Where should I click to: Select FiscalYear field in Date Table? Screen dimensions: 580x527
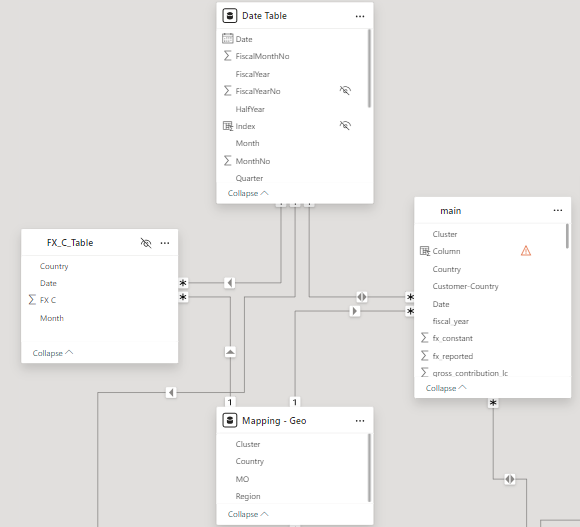click(x=253, y=74)
